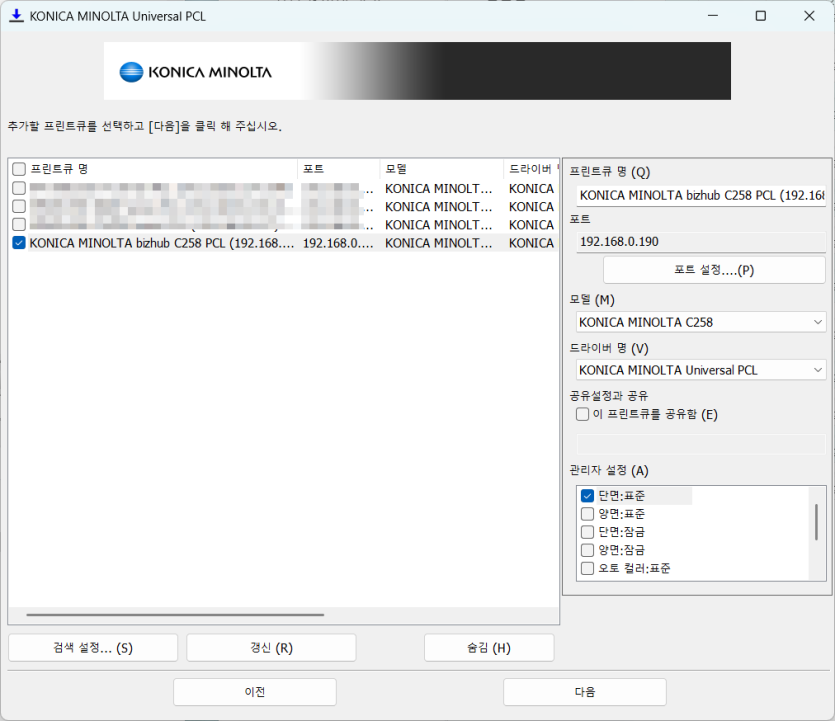The image size is (835, 721).
Task: Click 이전 to go back
Action: [x=254, y=691]
